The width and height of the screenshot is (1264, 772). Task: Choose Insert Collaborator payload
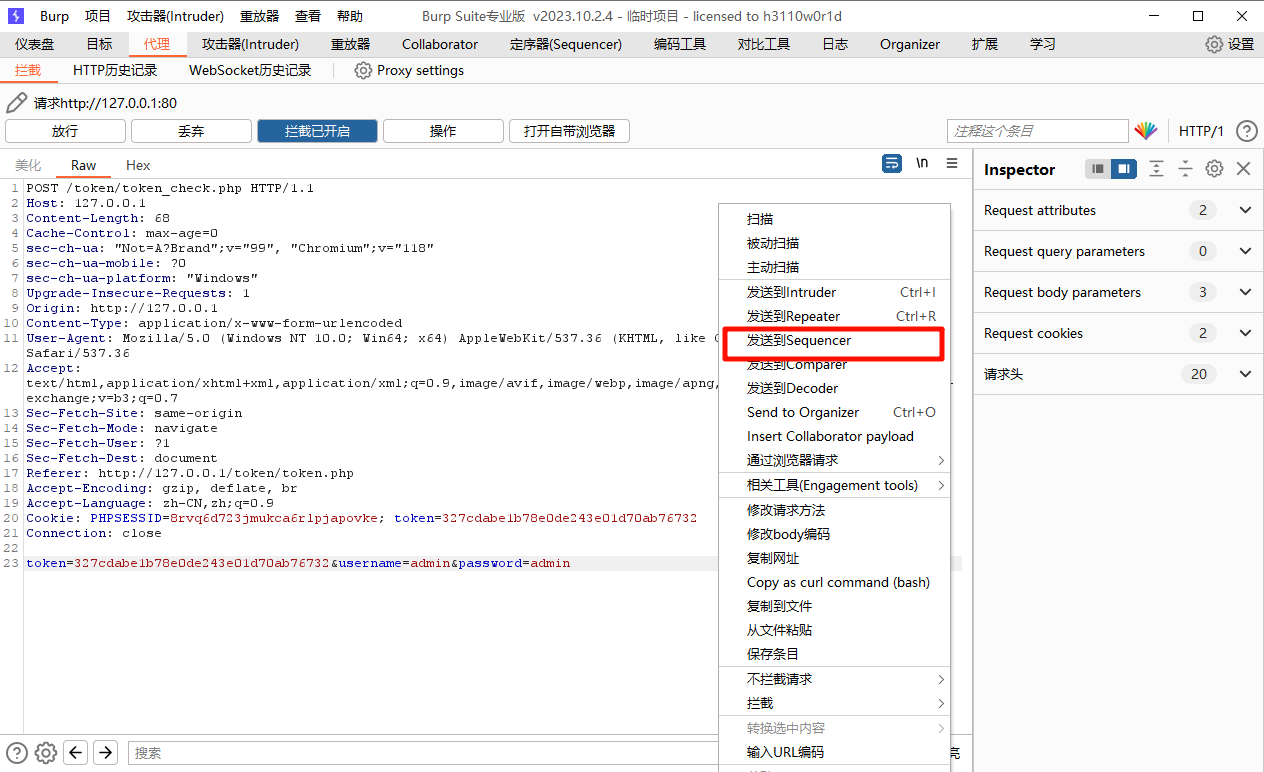pos(835,436)
